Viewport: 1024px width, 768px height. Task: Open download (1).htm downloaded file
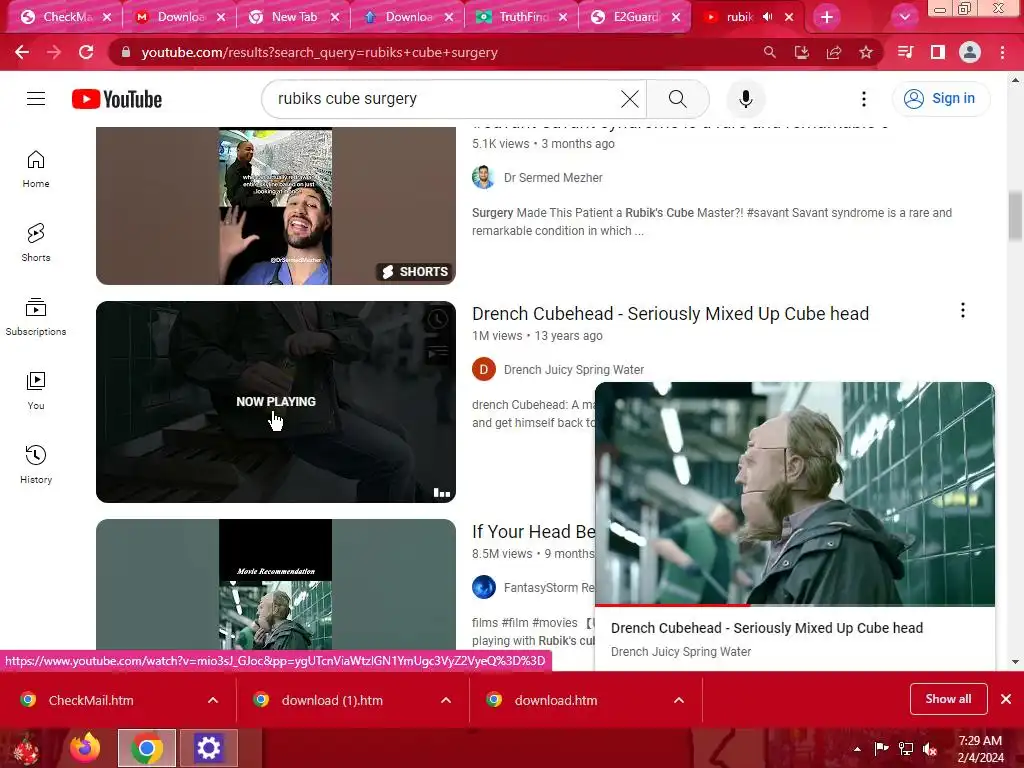pyautogui.click(x=332, y=700)
